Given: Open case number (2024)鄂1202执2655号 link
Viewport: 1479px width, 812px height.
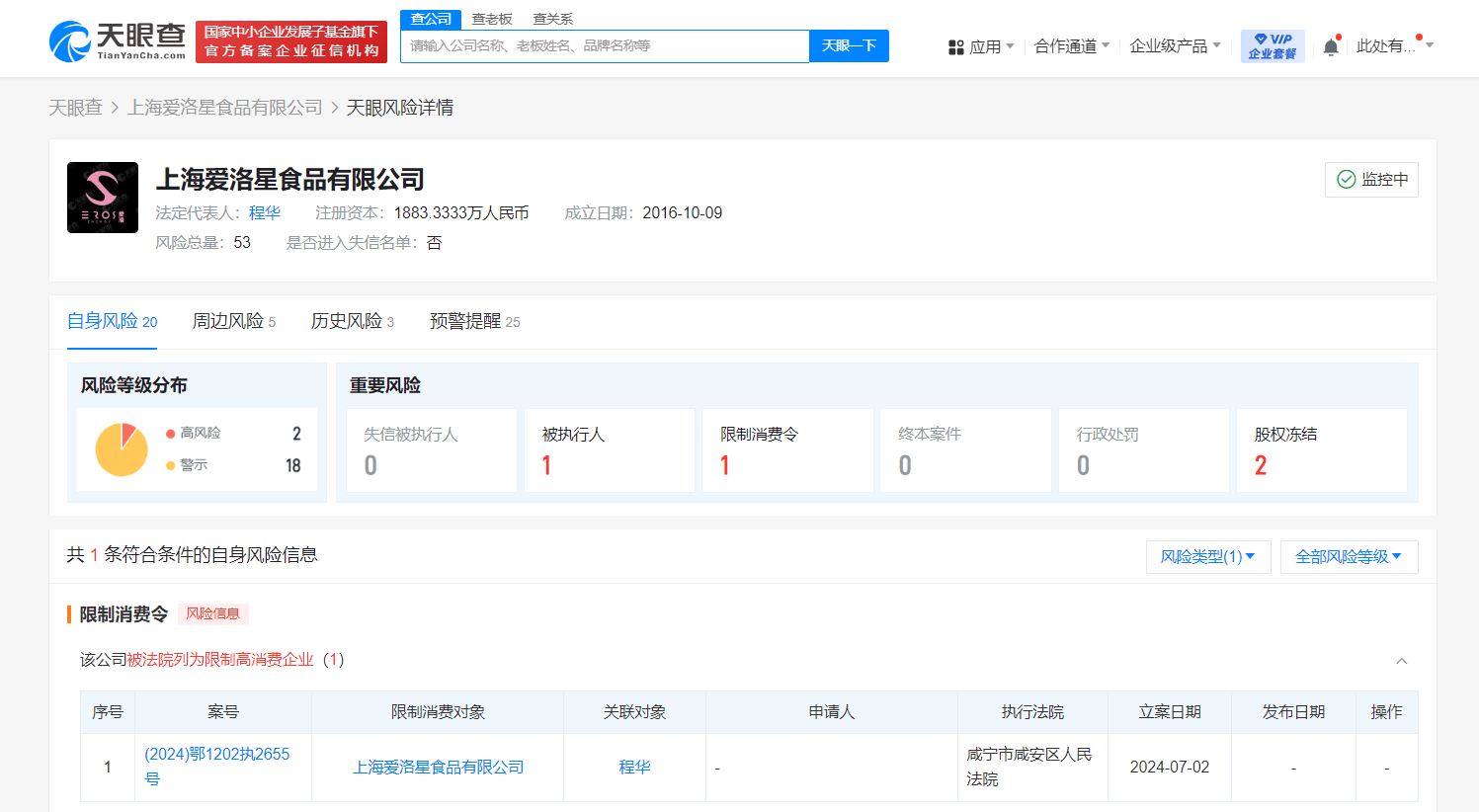Looking at the screenshot, I should coord(217,767).
